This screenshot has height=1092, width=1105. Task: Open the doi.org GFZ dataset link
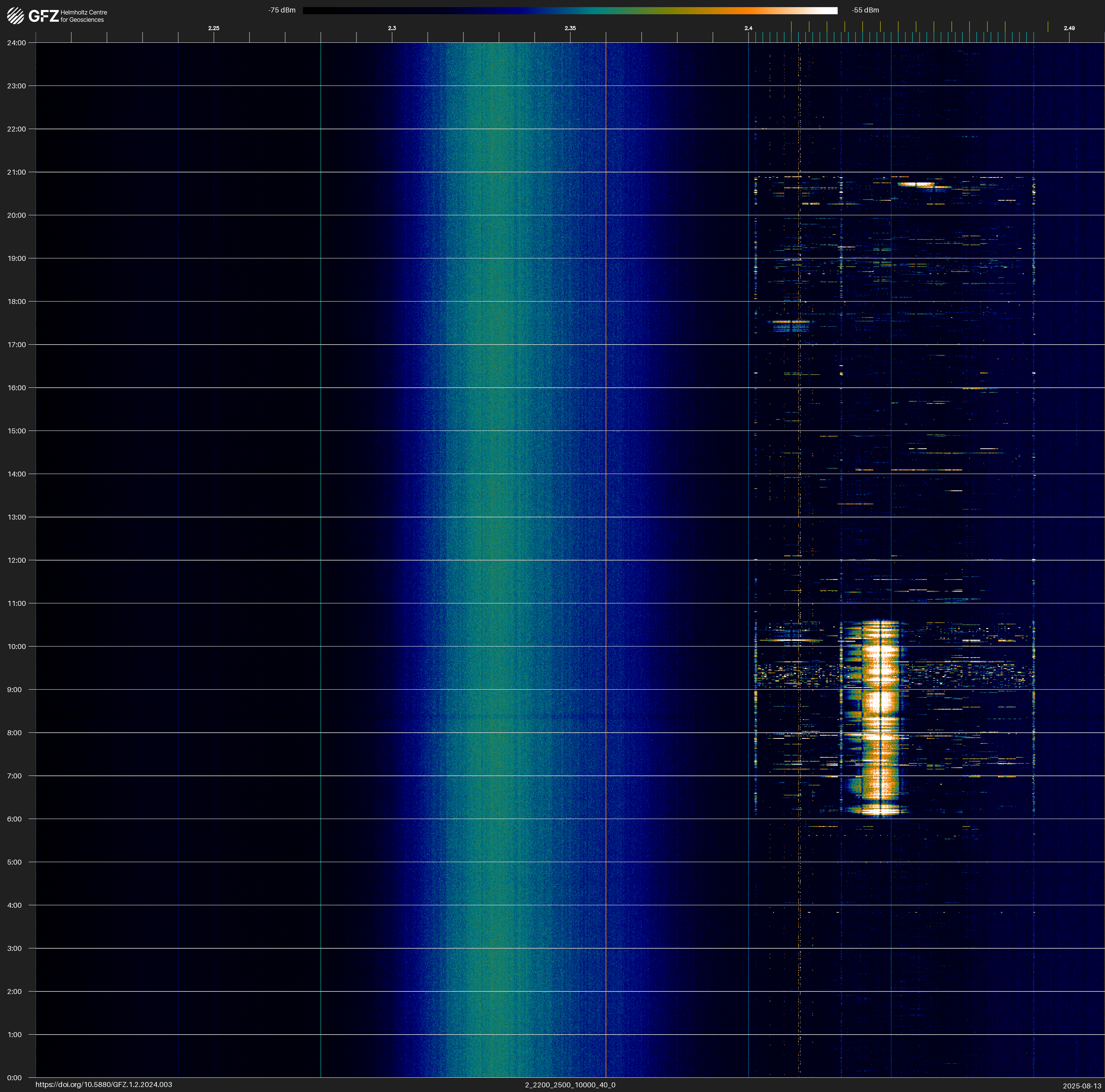pyautogui.click(x=103, y=1085)
